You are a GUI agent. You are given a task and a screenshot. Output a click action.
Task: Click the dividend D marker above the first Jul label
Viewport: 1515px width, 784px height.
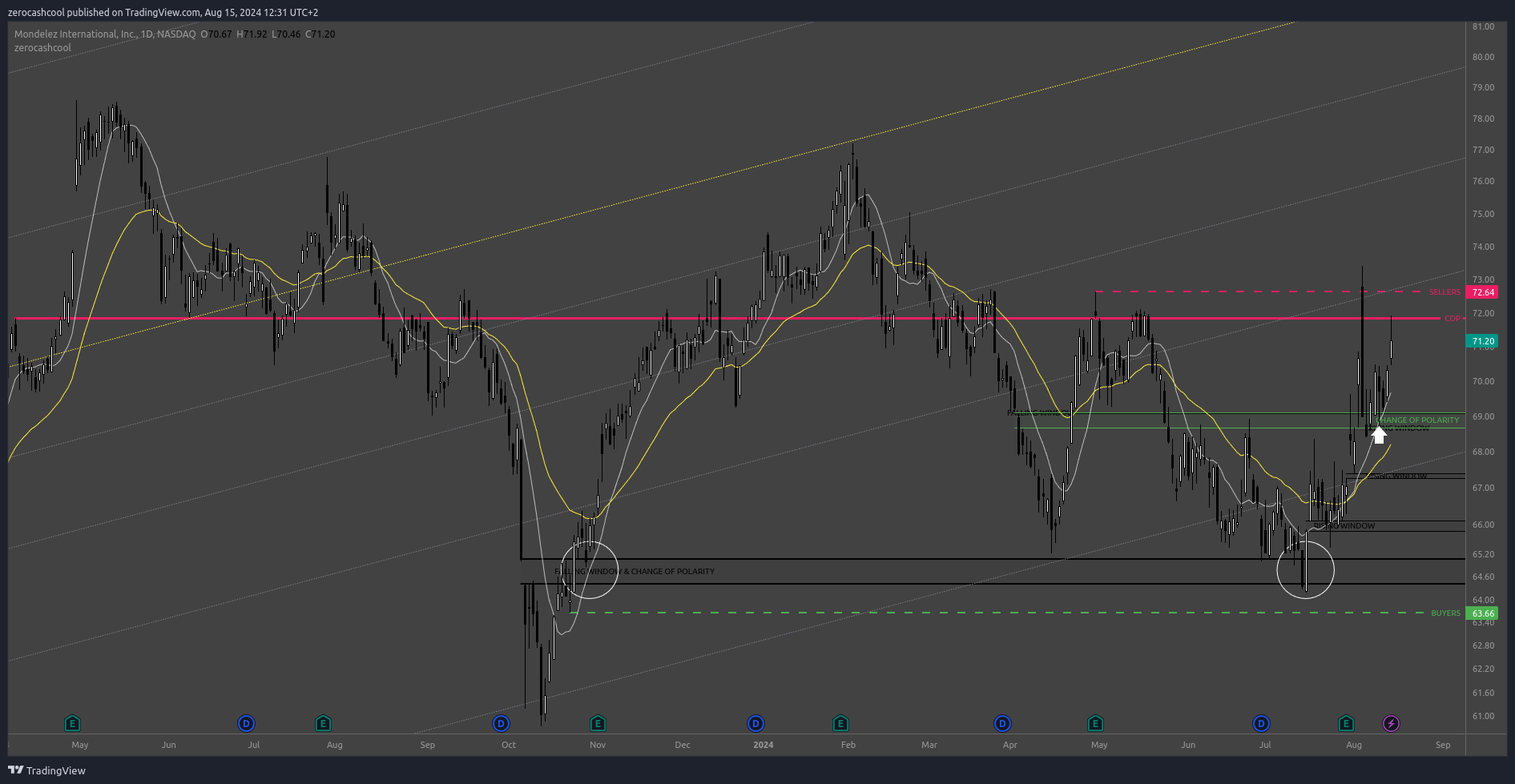click(x=246, y=724)
